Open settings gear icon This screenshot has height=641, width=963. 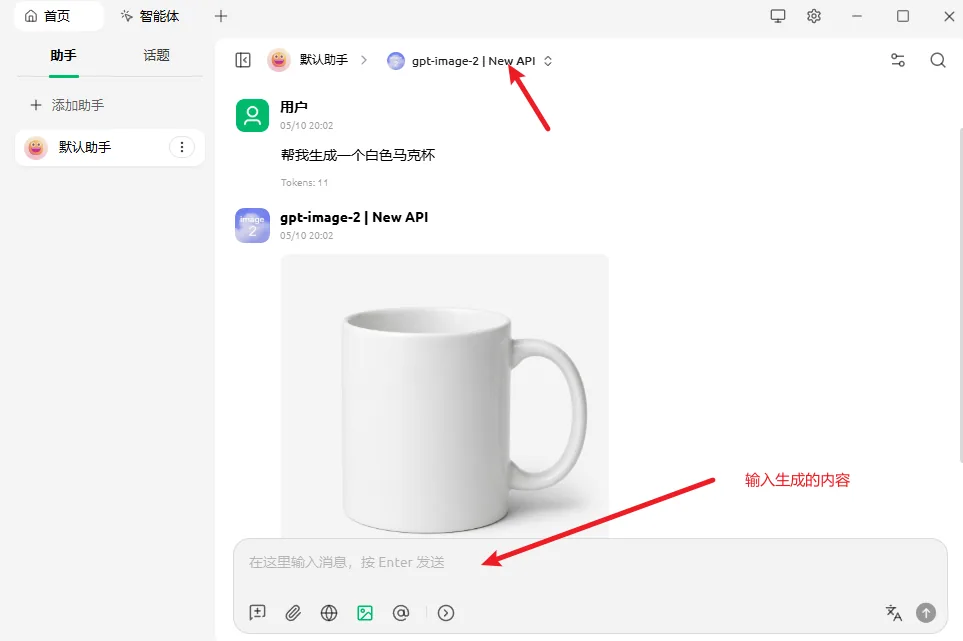[x=814, y=16]
